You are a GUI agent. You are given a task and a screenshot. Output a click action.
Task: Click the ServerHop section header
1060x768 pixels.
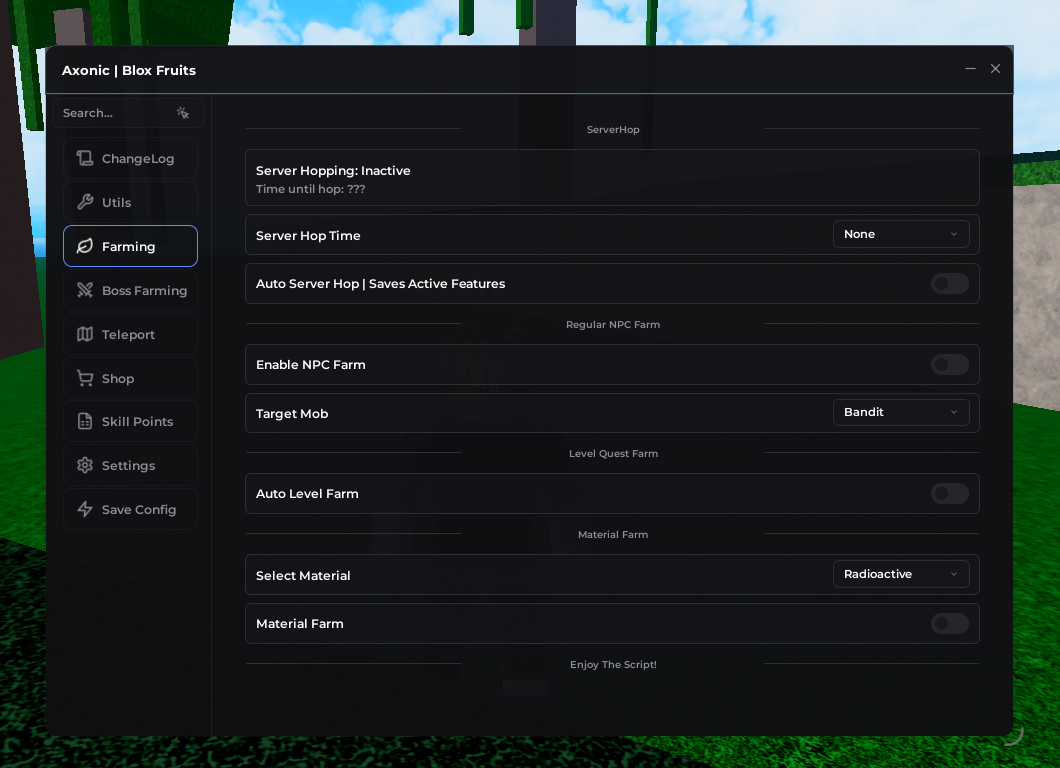[613, 130]
